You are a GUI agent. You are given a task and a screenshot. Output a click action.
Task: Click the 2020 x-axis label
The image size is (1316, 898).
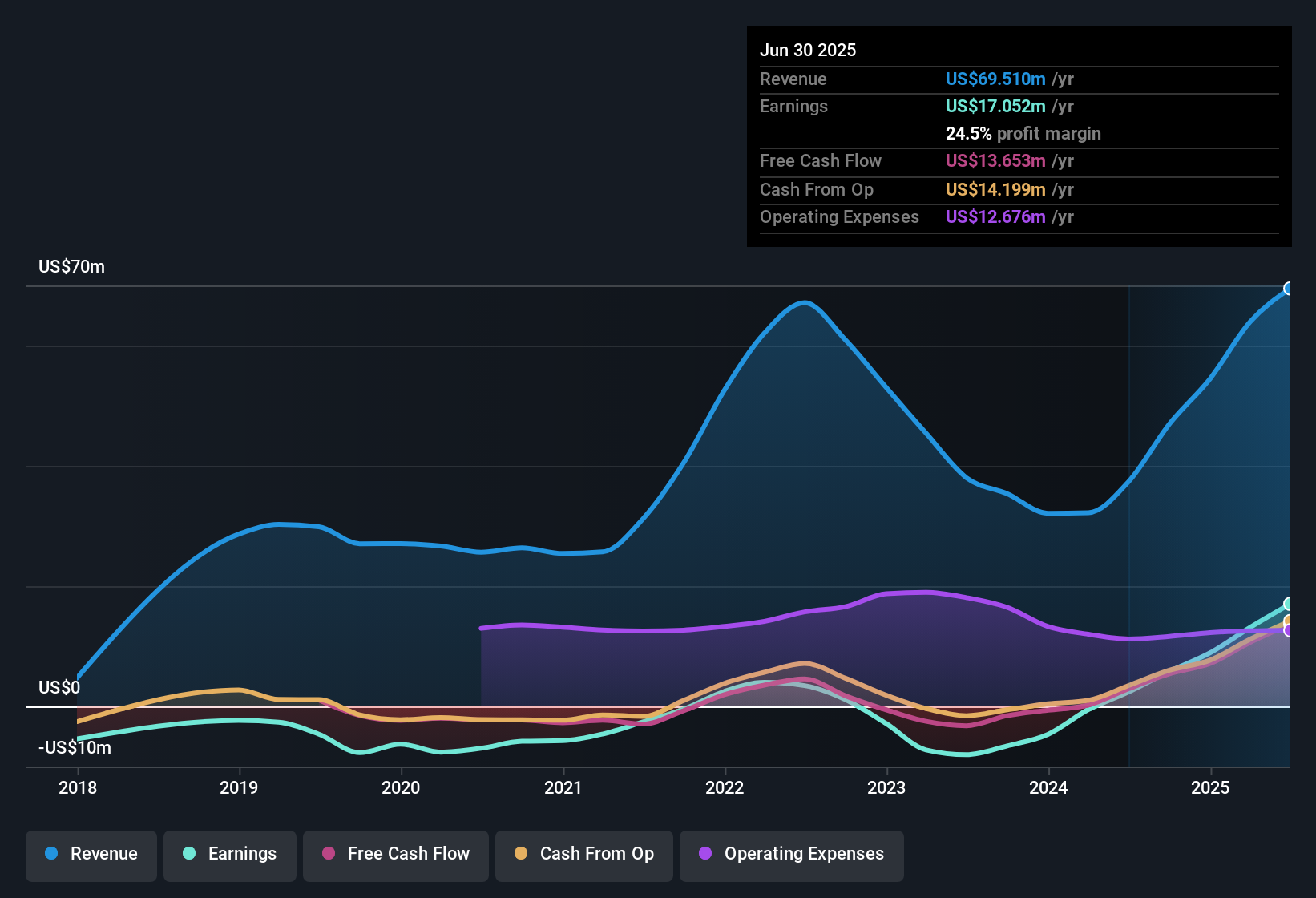click(x=401, y=788)
